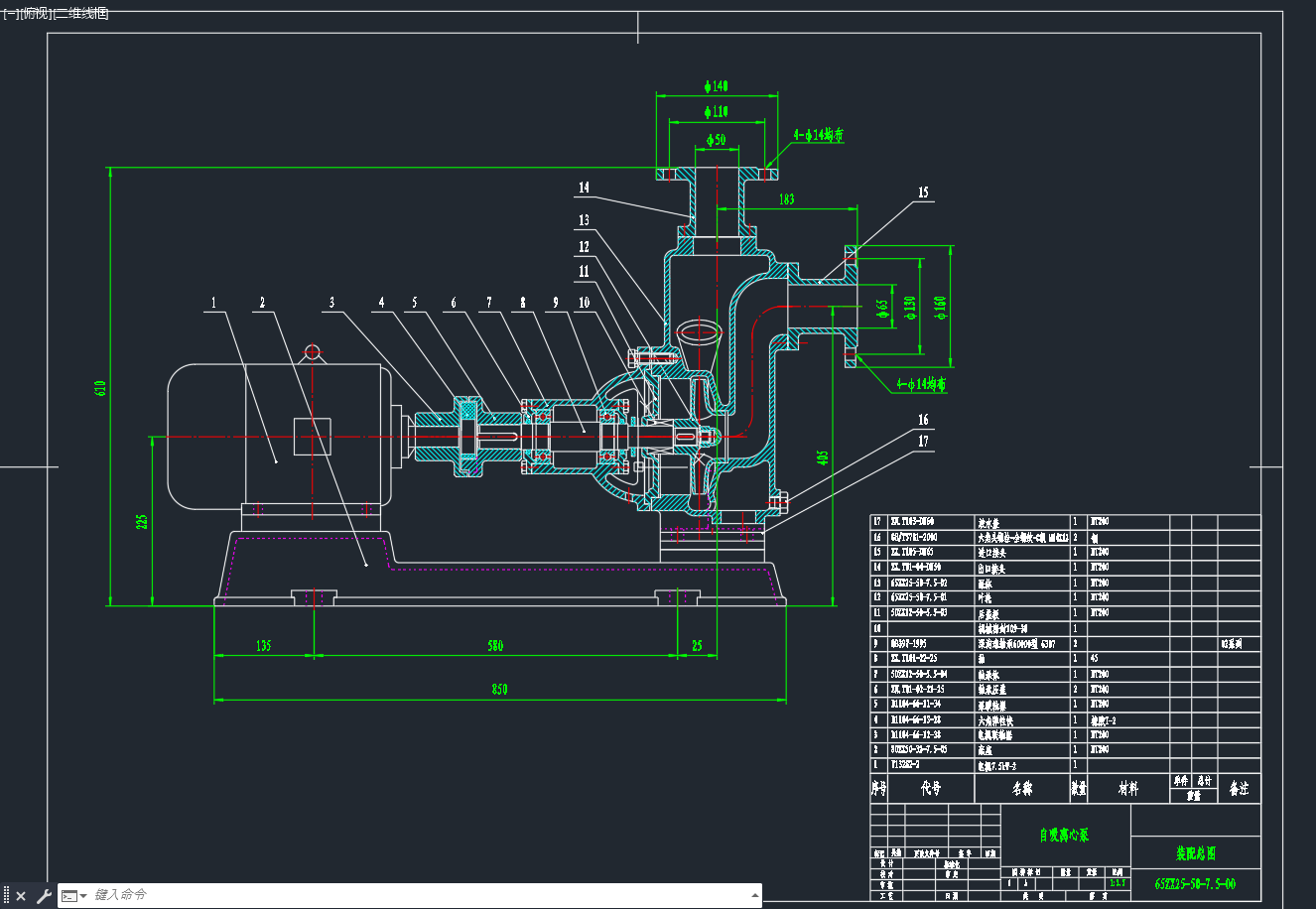
Task: Select drawing number 65ZX25-50-7.5-00
Action: (x=1195, y=883)
